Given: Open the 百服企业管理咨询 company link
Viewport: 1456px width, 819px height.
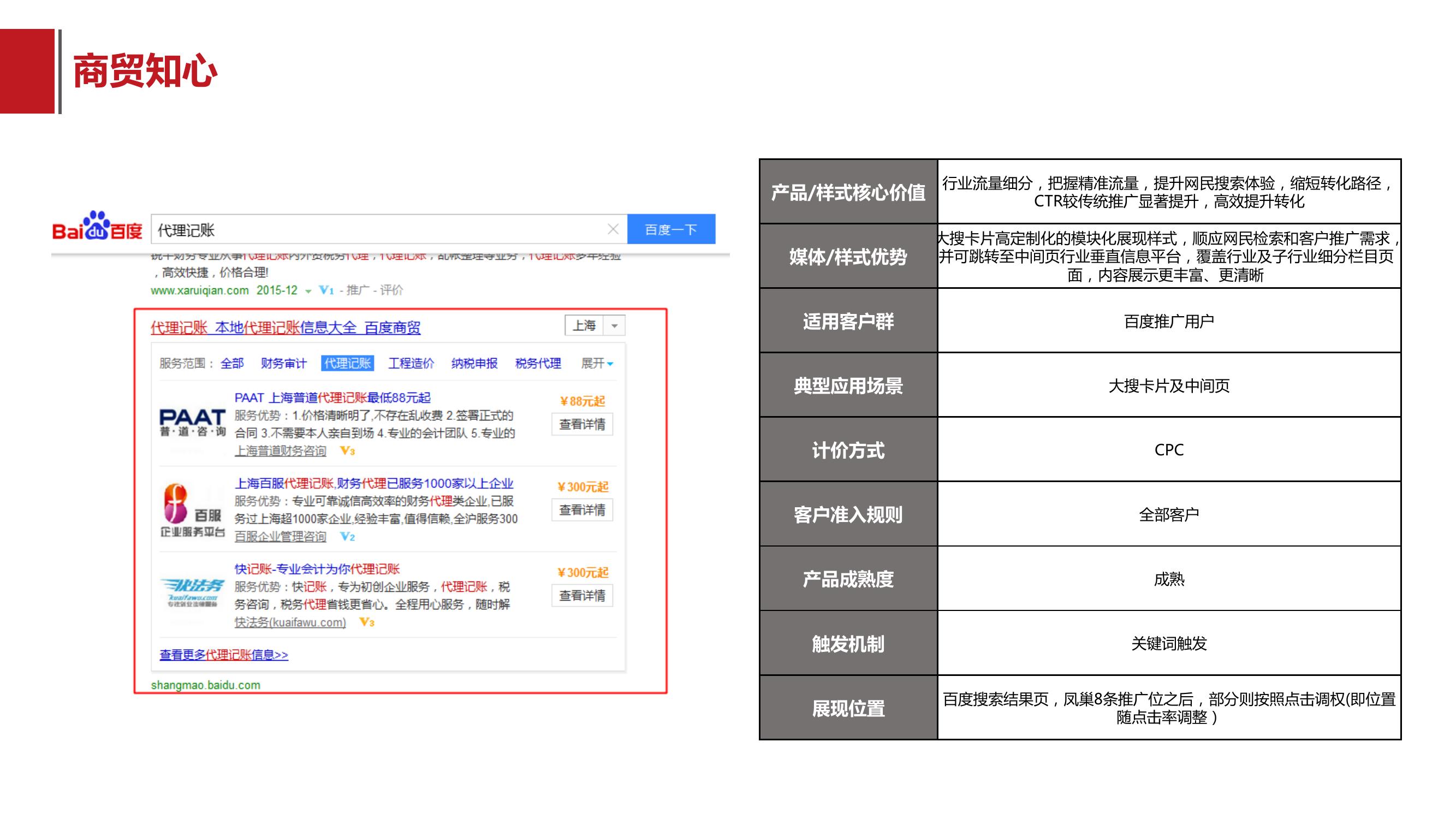Looking at the screenshot, I should tap(281, 536).
